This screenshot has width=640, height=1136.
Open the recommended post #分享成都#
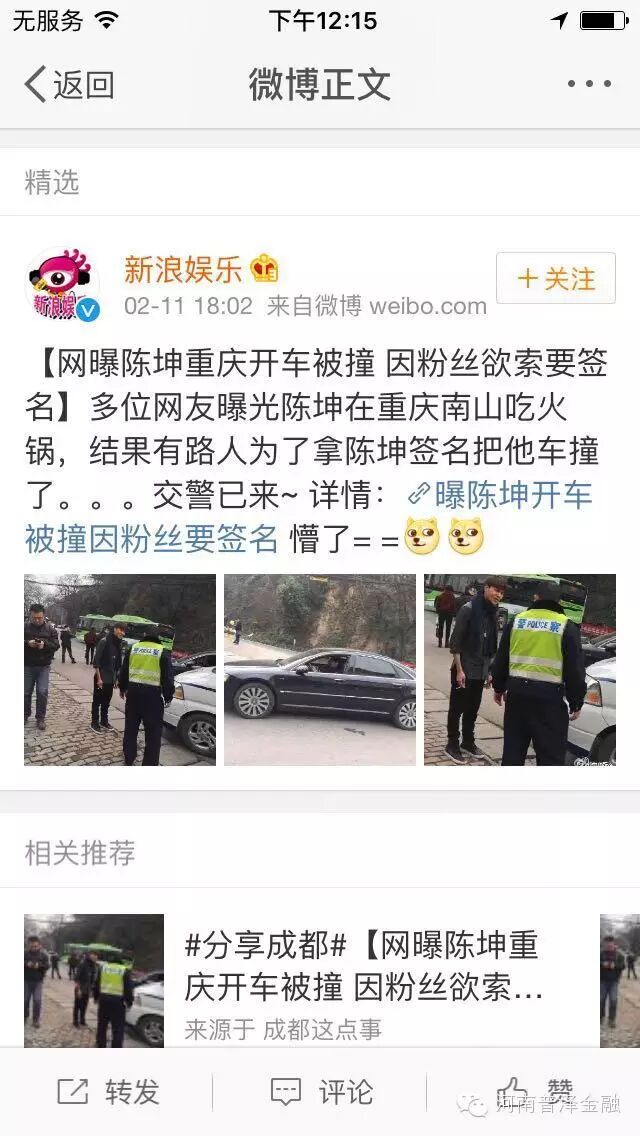(x=364, y=980)
